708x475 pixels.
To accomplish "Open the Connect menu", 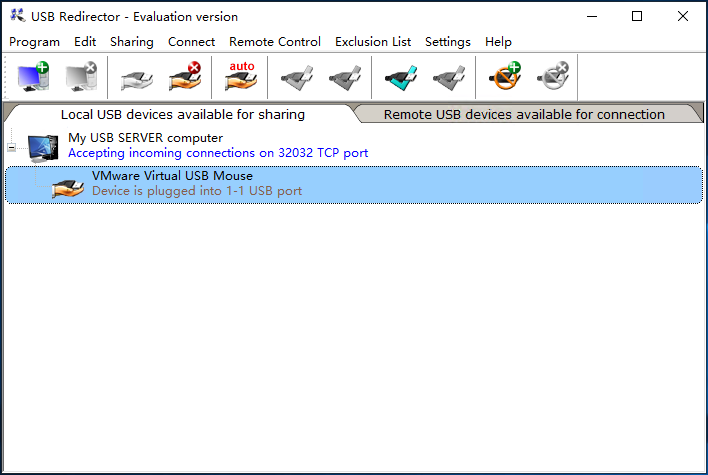I will tap(191, 42).
